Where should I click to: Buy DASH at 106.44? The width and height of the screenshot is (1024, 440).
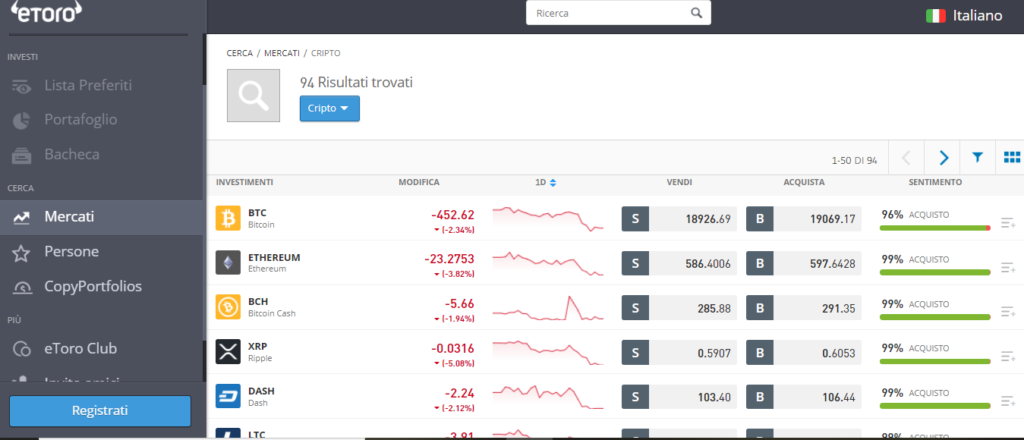coord(804,397)
